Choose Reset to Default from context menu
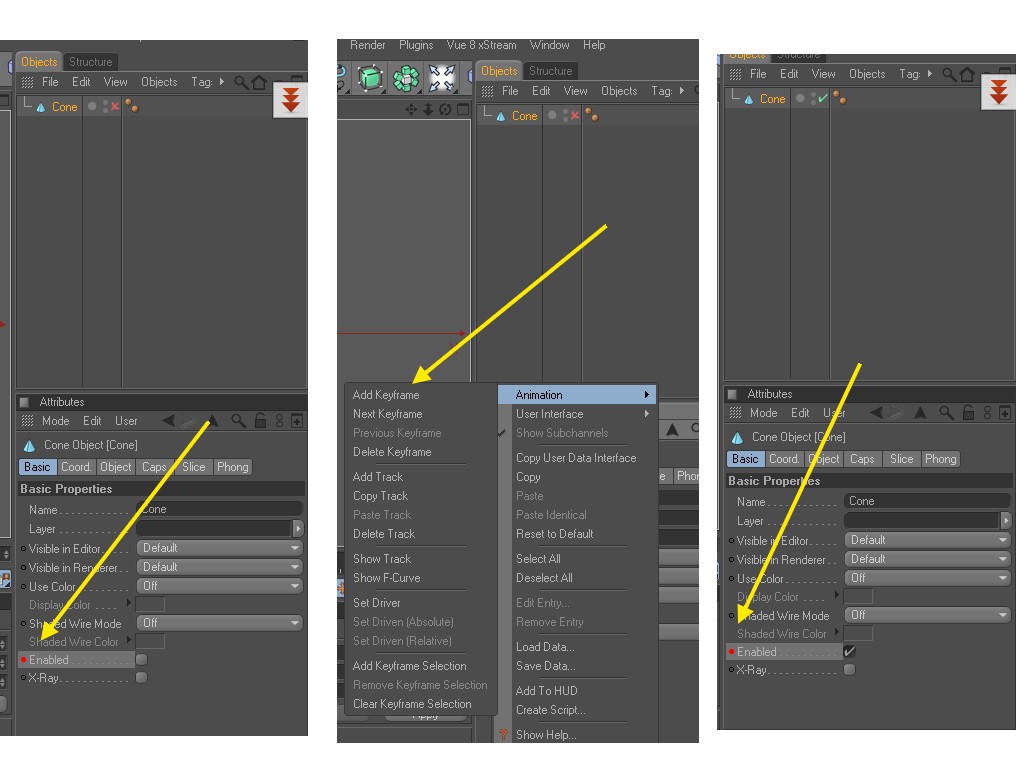1024x768 pixels. coord(554,534)
